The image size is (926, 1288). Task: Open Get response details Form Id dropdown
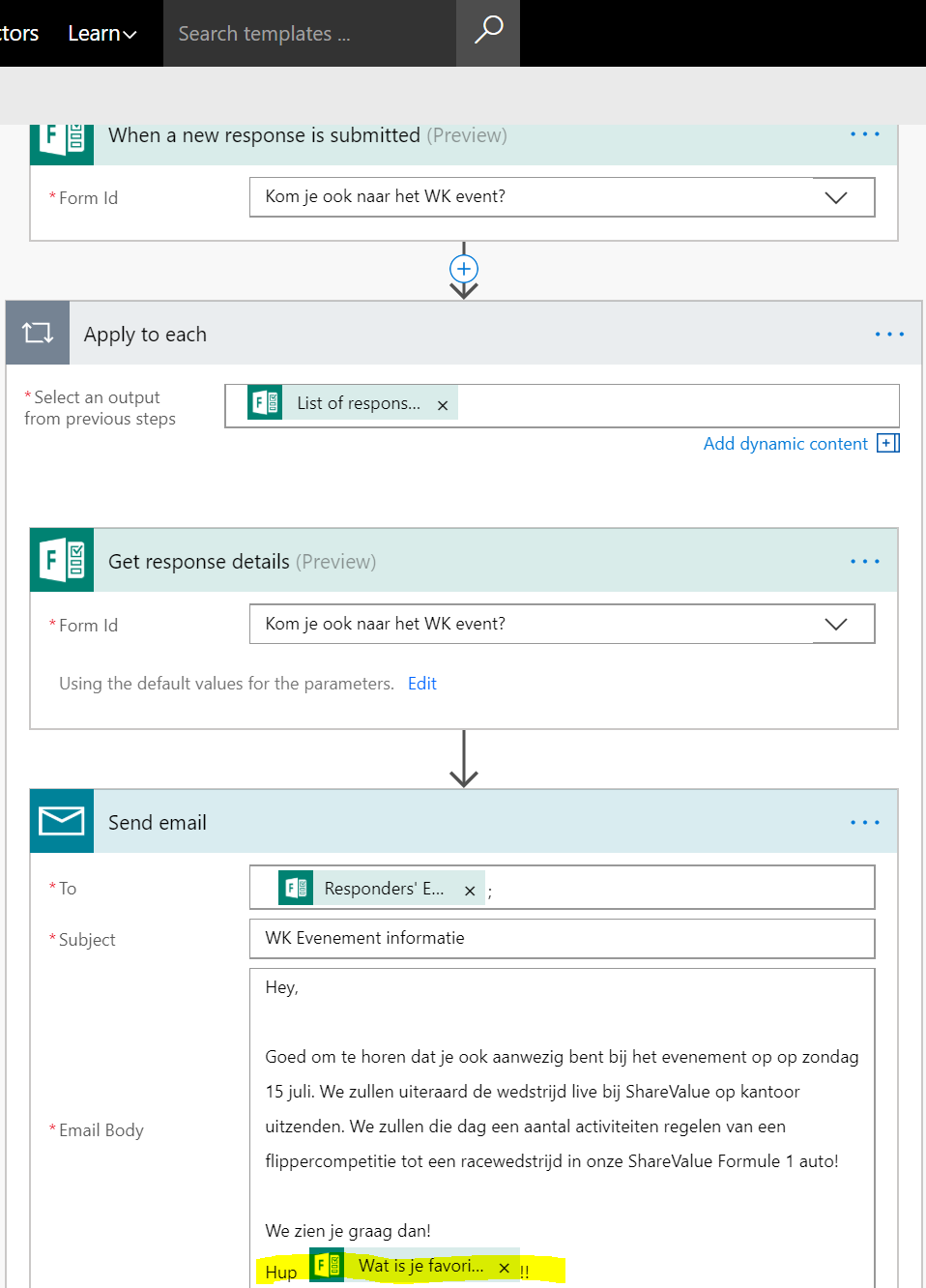pyautogui.click(x=836, y=624)
